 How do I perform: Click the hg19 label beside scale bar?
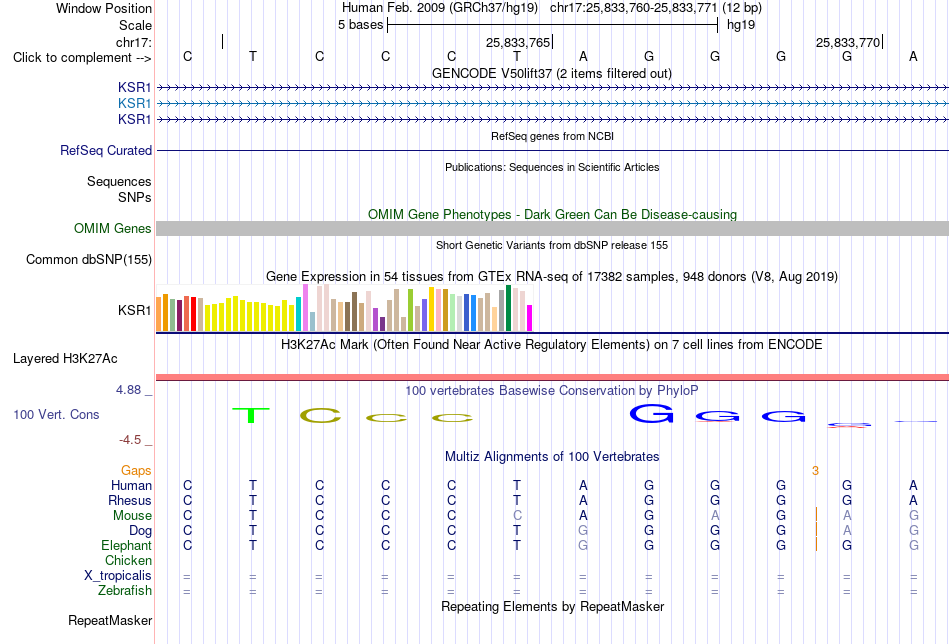741,25
